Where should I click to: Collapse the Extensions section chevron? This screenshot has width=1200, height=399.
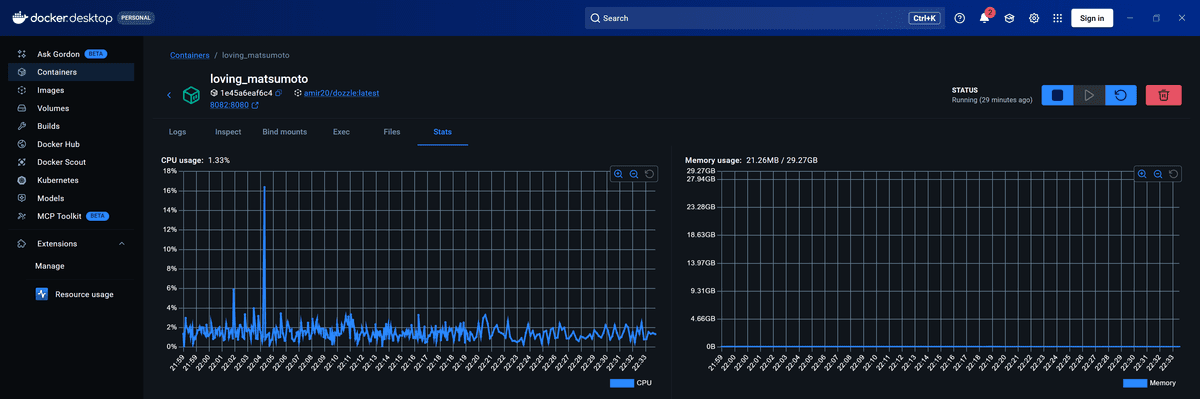(122, 244)
